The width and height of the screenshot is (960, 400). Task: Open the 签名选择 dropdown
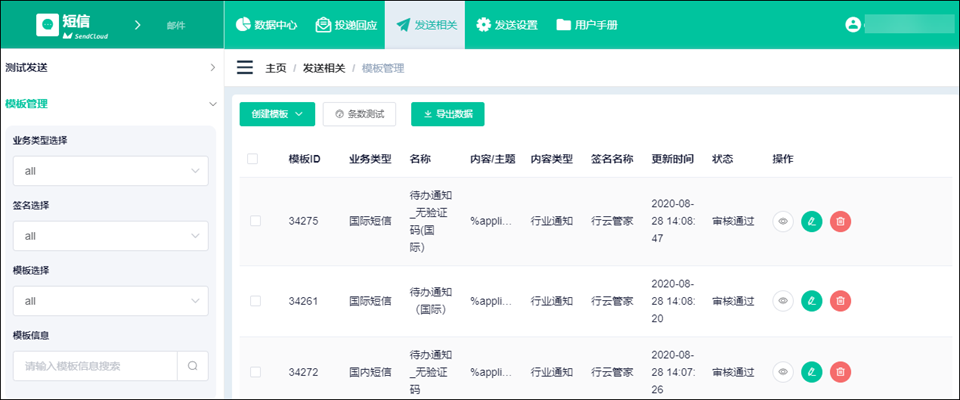(x=110, y=236)
